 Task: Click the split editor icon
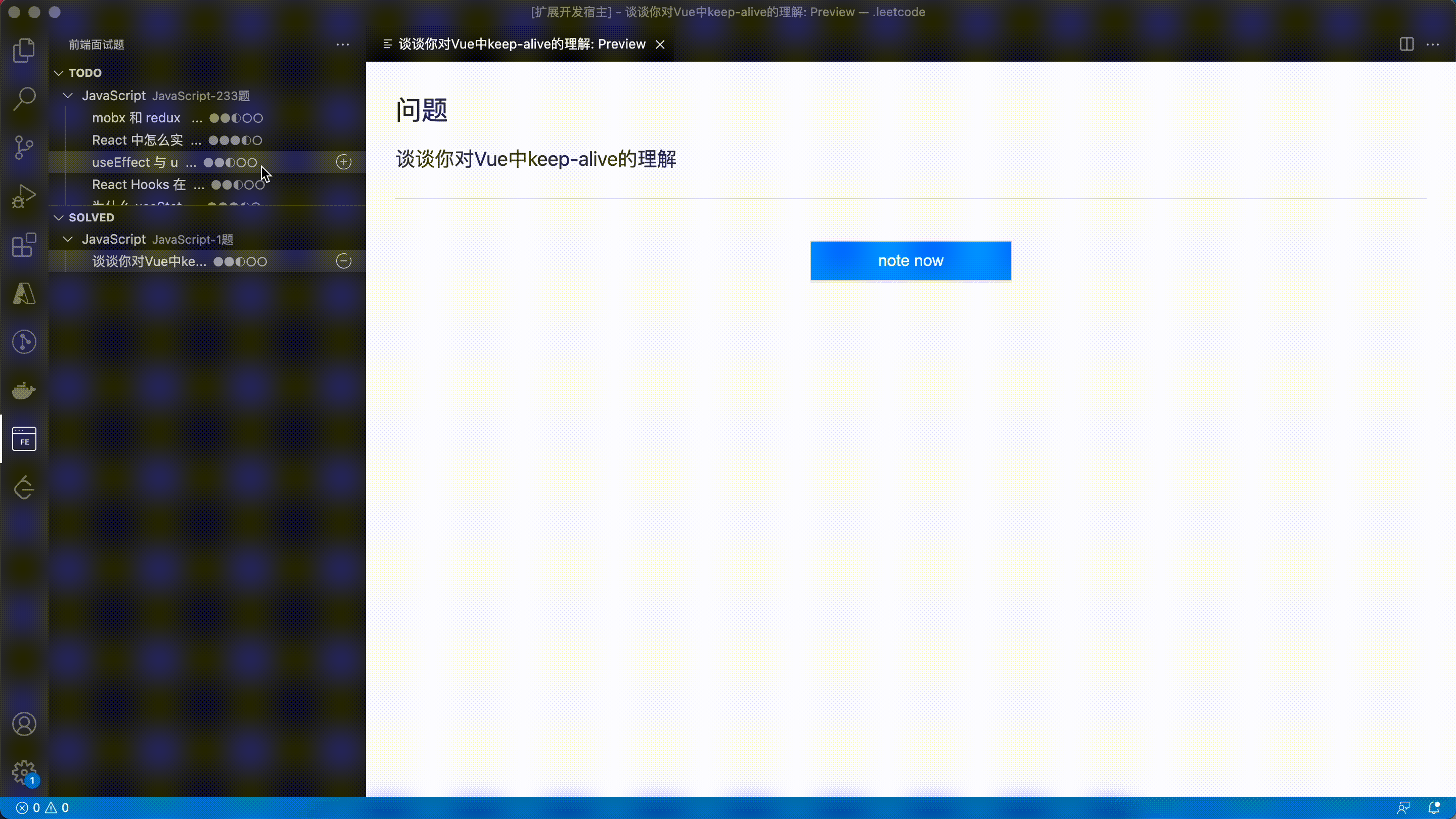tap(1406, 44)
